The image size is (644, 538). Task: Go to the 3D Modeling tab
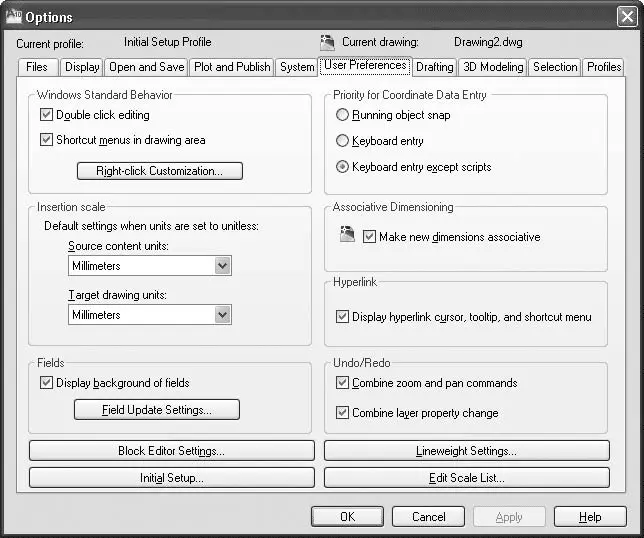(x=493, y=67)
